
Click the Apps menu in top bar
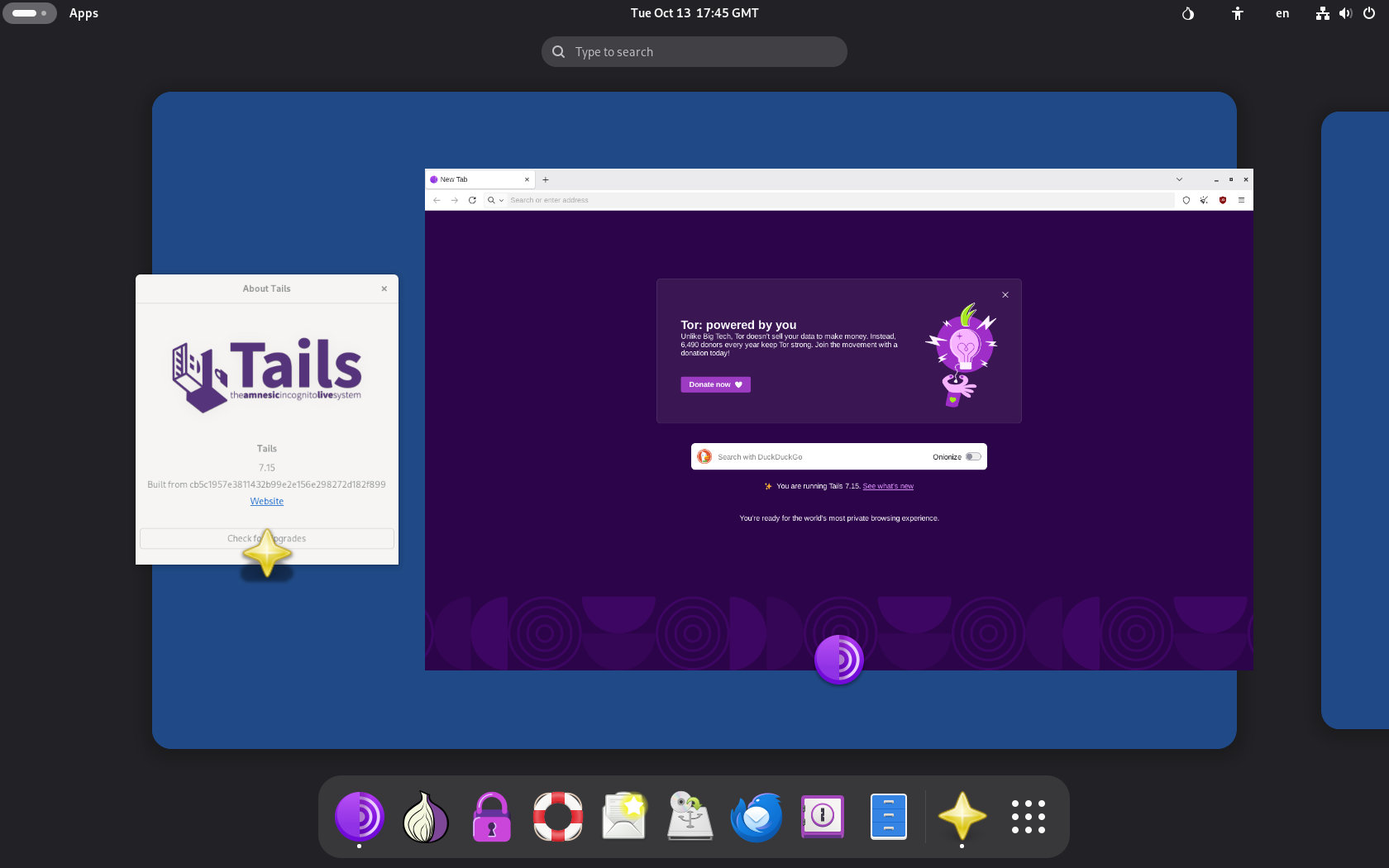tap(84, 13)
